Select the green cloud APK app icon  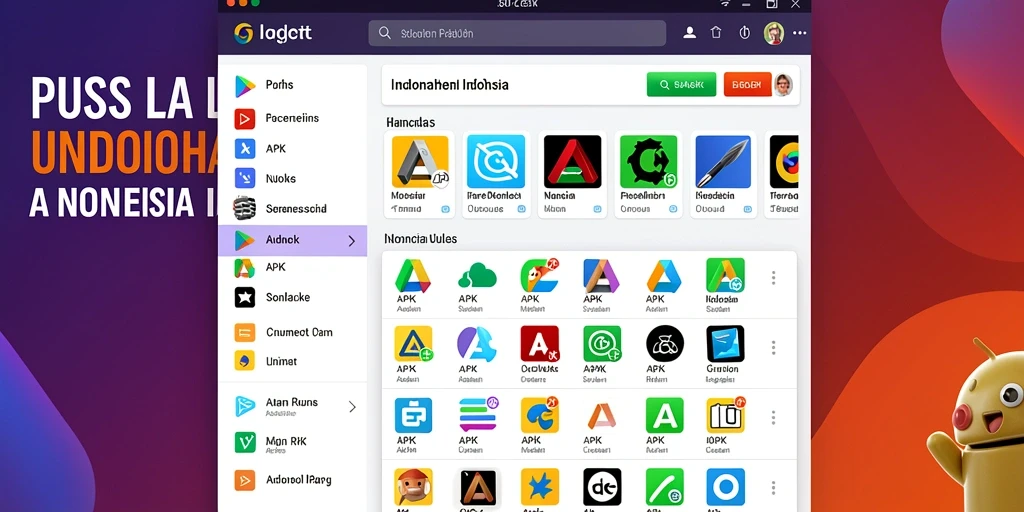pos(477,276)
